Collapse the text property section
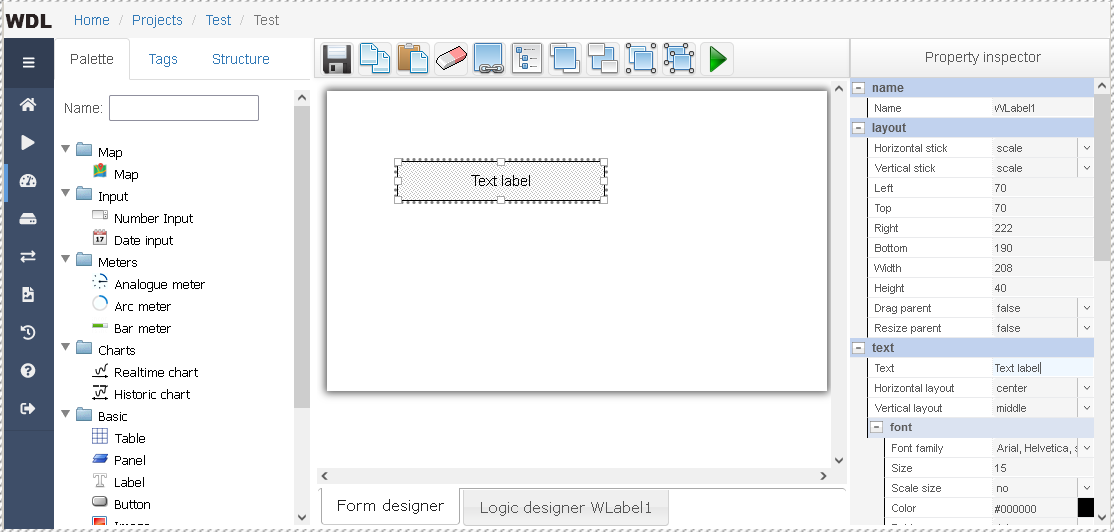1114x532 pixels. 860,348
